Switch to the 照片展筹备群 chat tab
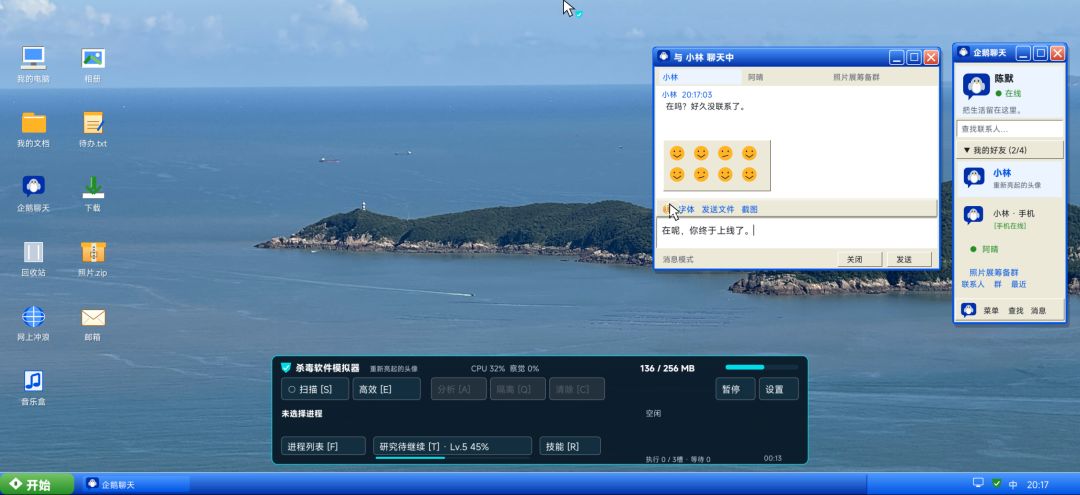The height and width of the screenshot is (495, 1080). coord(869,77)
